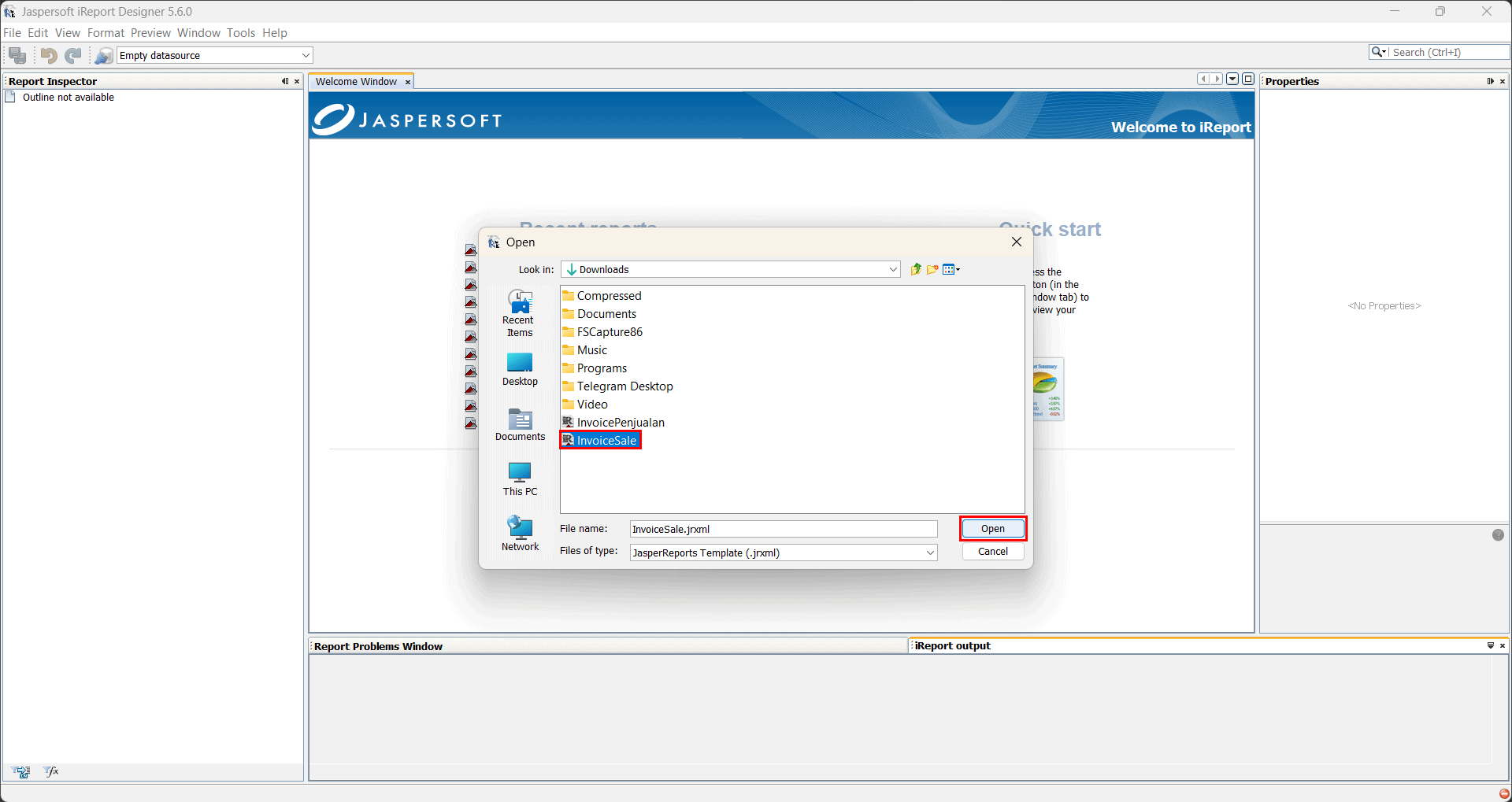Select the FSCapture86 folder
The height and width of the screenshot is (802, 1512).
click(x=602, y=332)
